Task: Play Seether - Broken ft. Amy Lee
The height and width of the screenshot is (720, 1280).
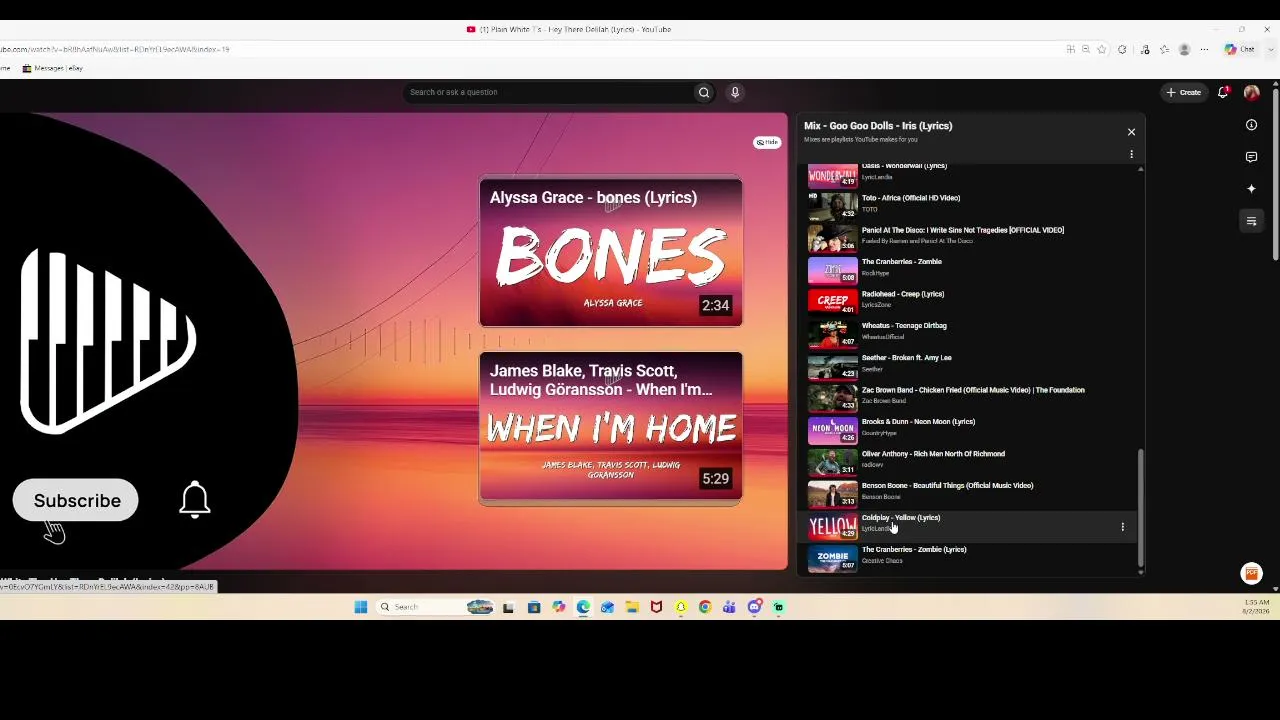Action: click(x=970, y=365)
